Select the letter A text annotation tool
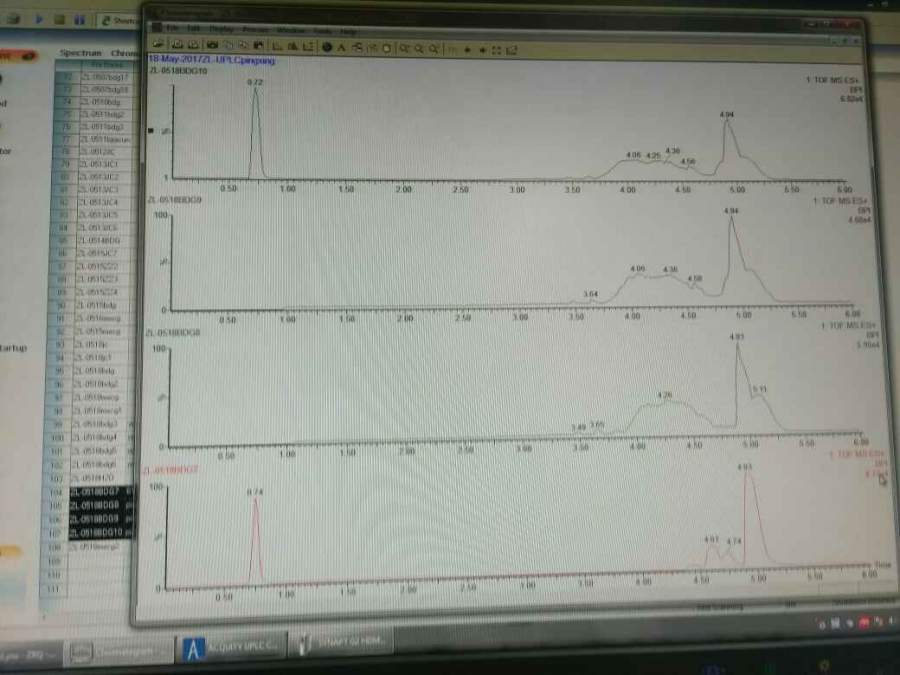Image resolution: width=900 pixels, height=675 pixels. point(342,48)
